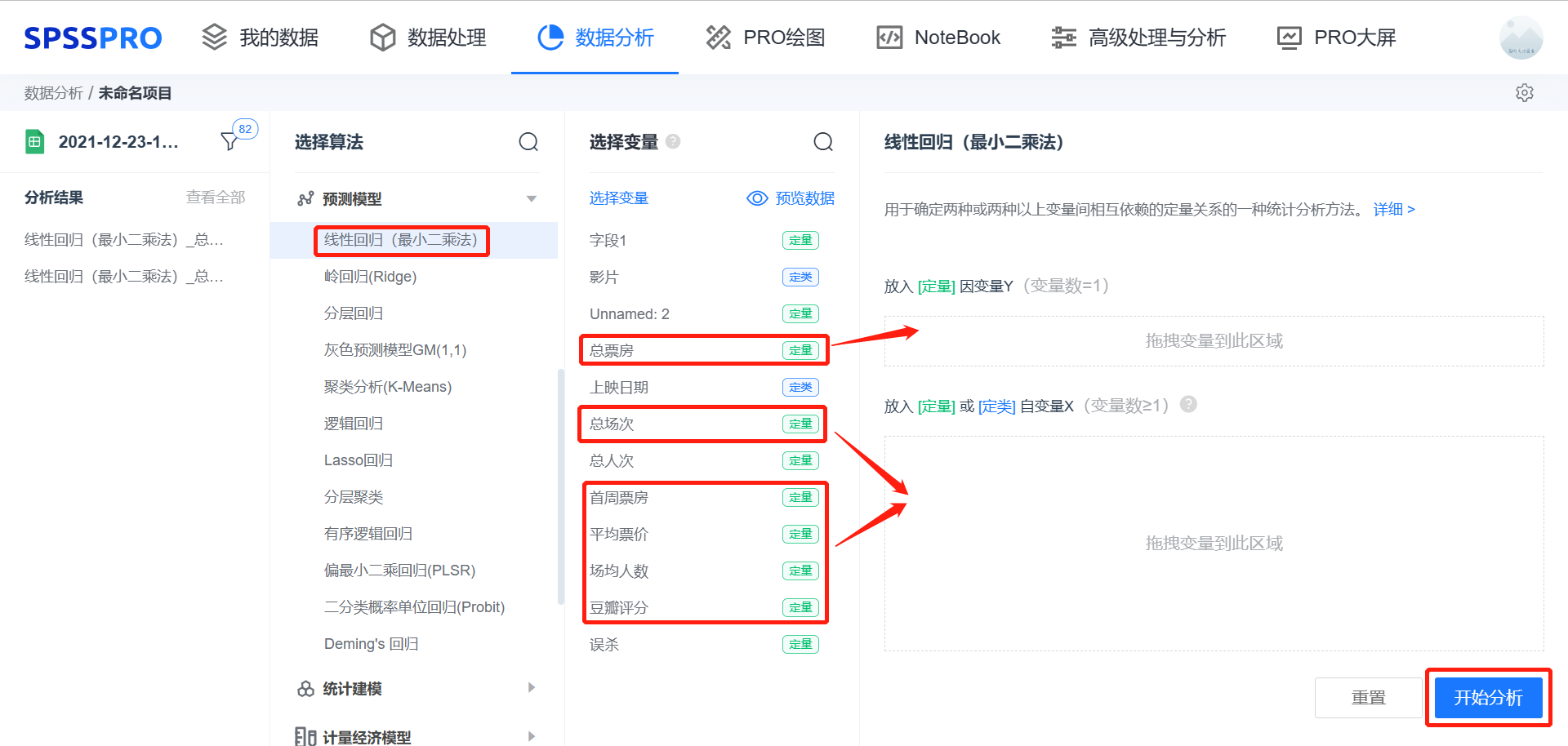The height and width of the screenshot is (746, 1568).
Task: Open PRO绘图 tab
Action: [x=765, y=38]
